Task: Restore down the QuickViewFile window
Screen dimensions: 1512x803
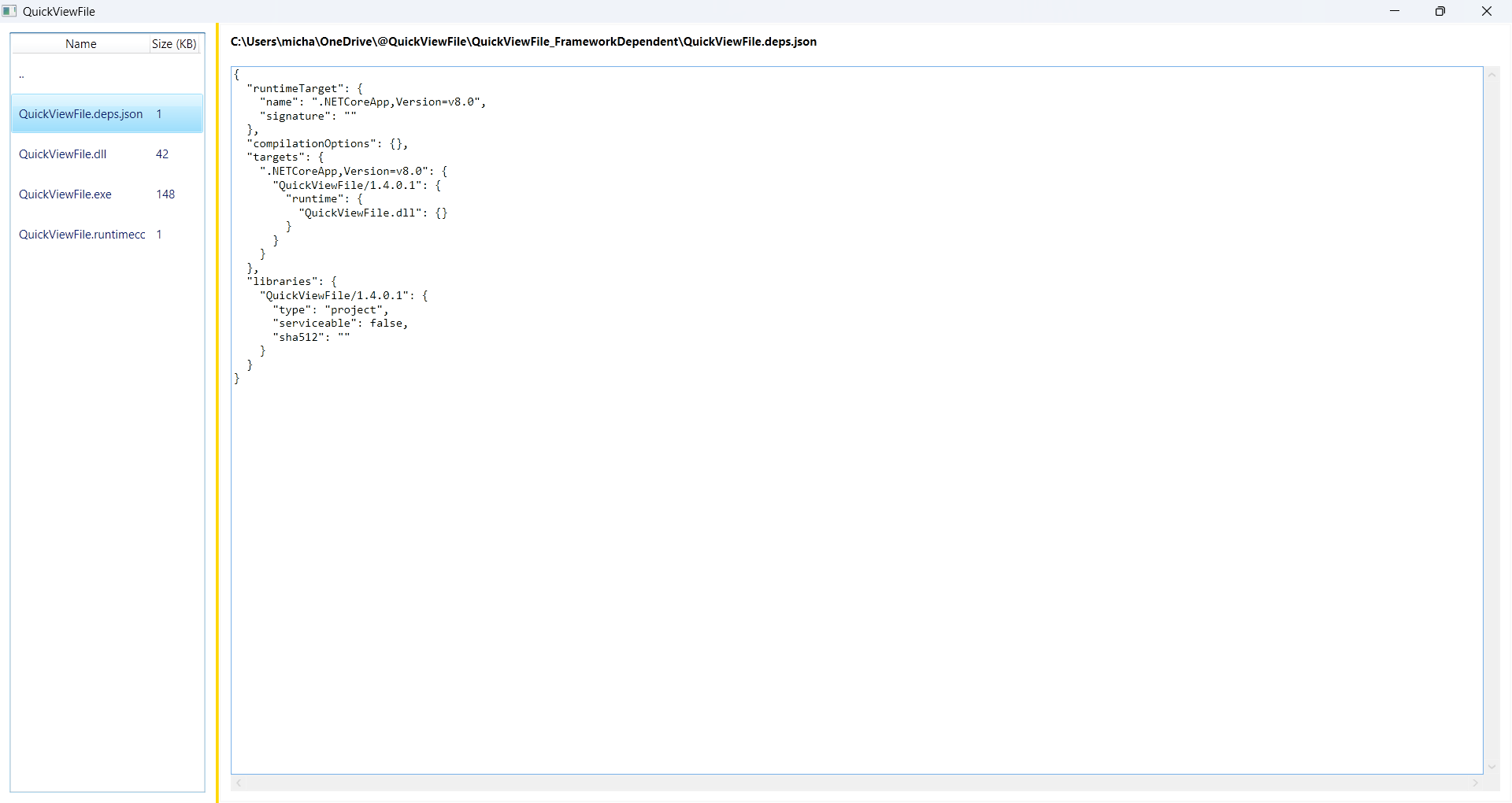Action: point(1440,11)
